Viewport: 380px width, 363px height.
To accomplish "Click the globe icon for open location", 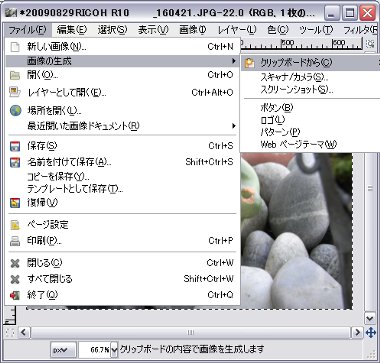I will (15, 111).
